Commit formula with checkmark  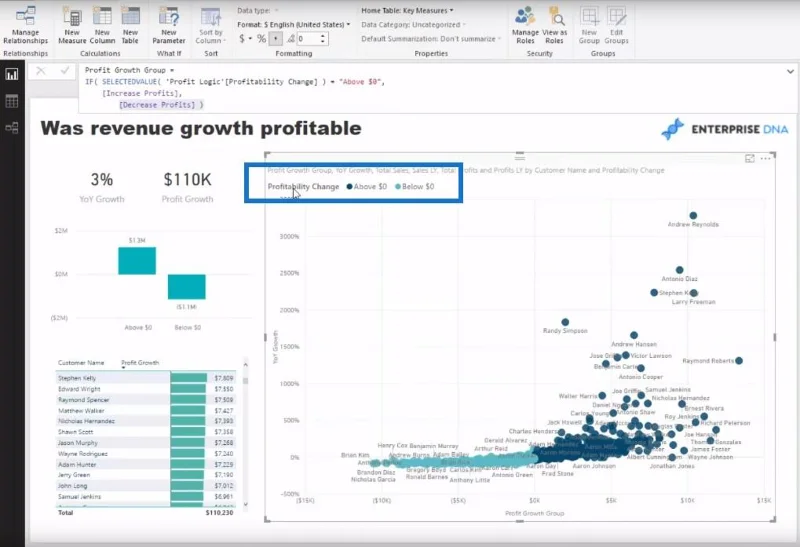65,70
